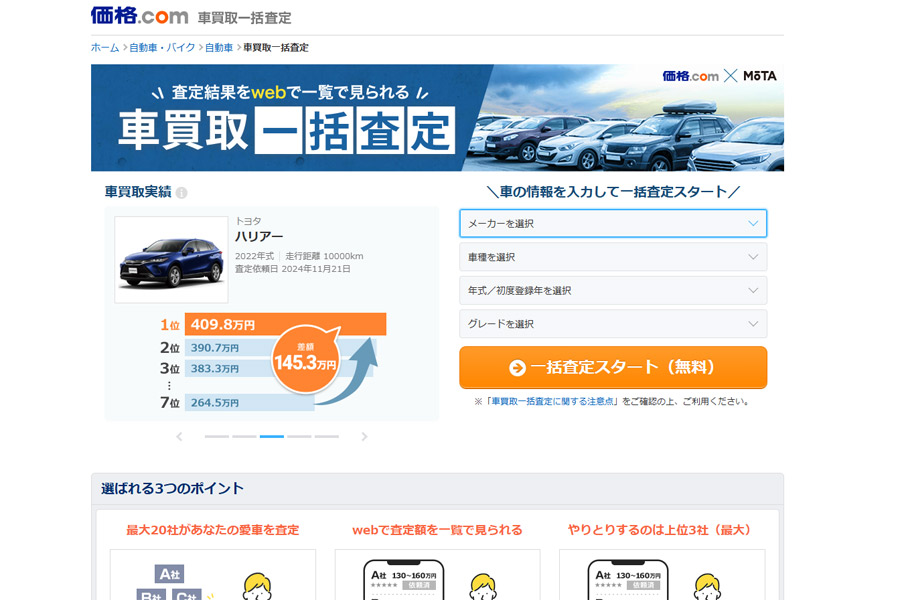Click the 価格.com logo

(x=139, y=16)
